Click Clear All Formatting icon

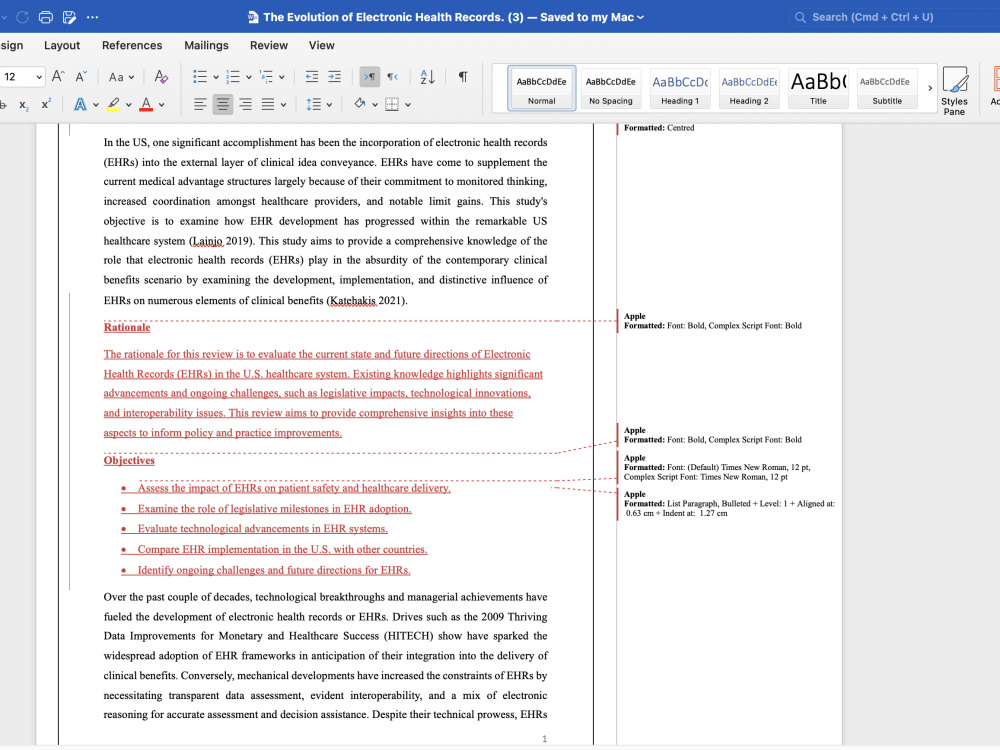[161, 77]
